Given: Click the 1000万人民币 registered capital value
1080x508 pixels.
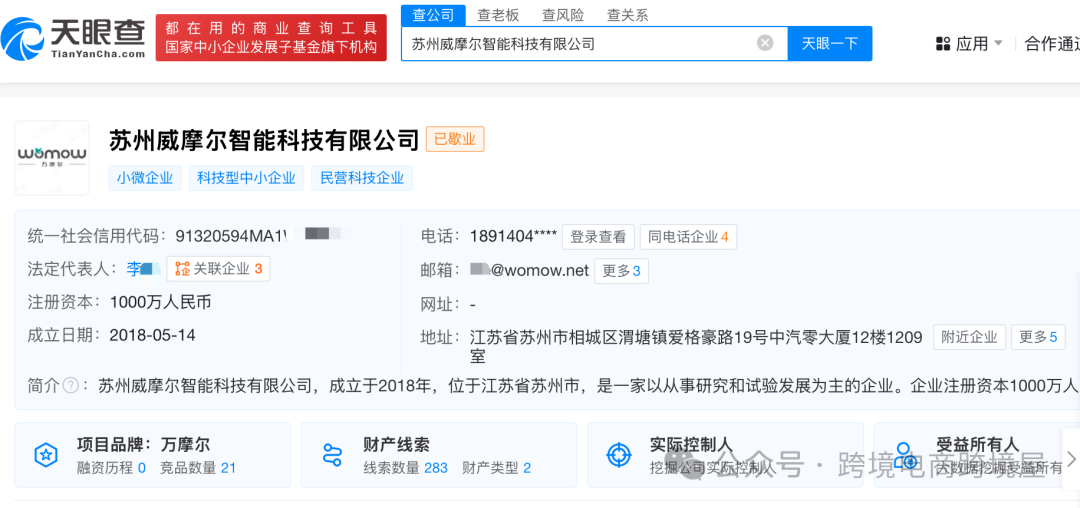Looking at the screenshot, I should (160, 301).
